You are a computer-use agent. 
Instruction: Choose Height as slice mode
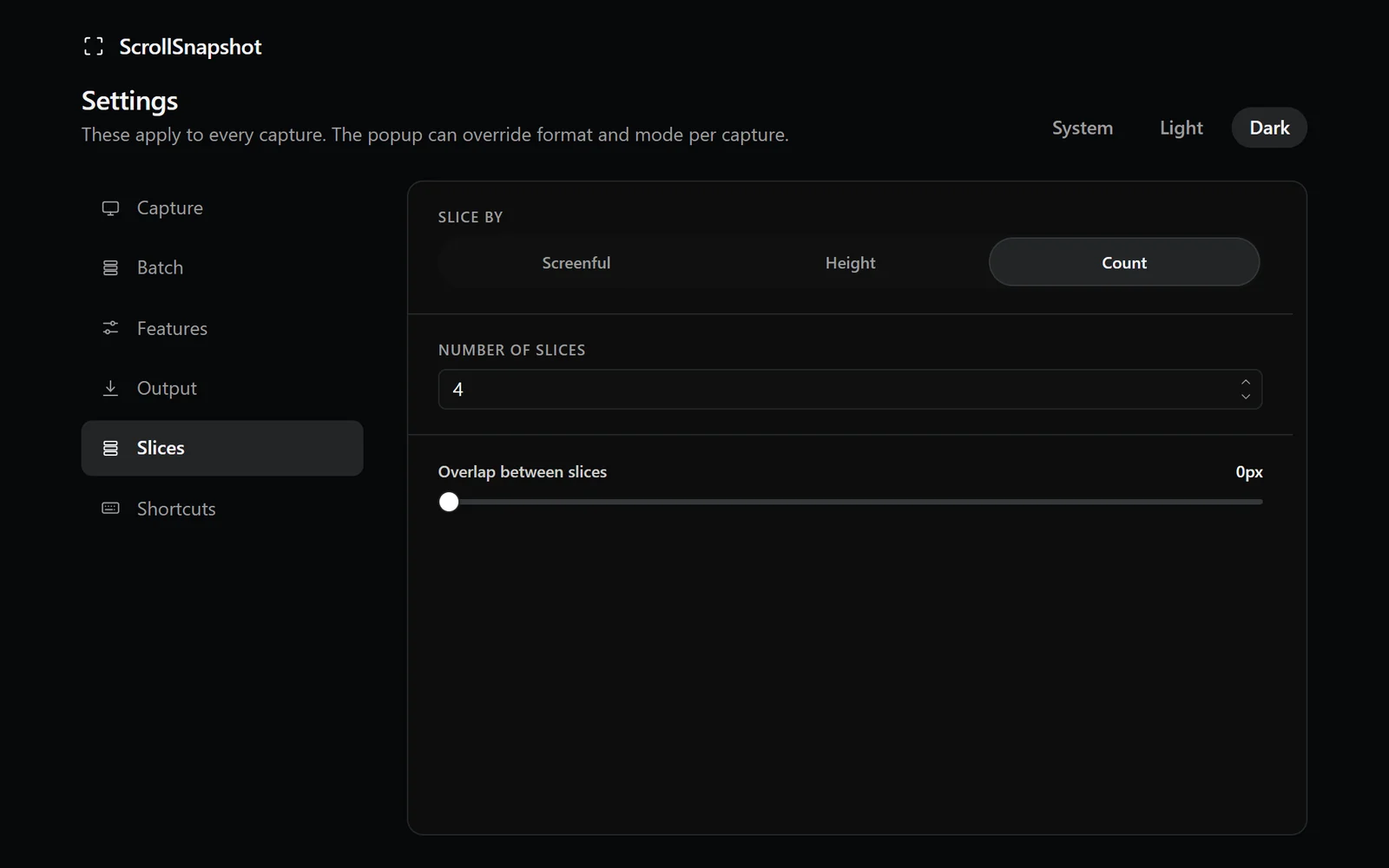tap(851, 262)
